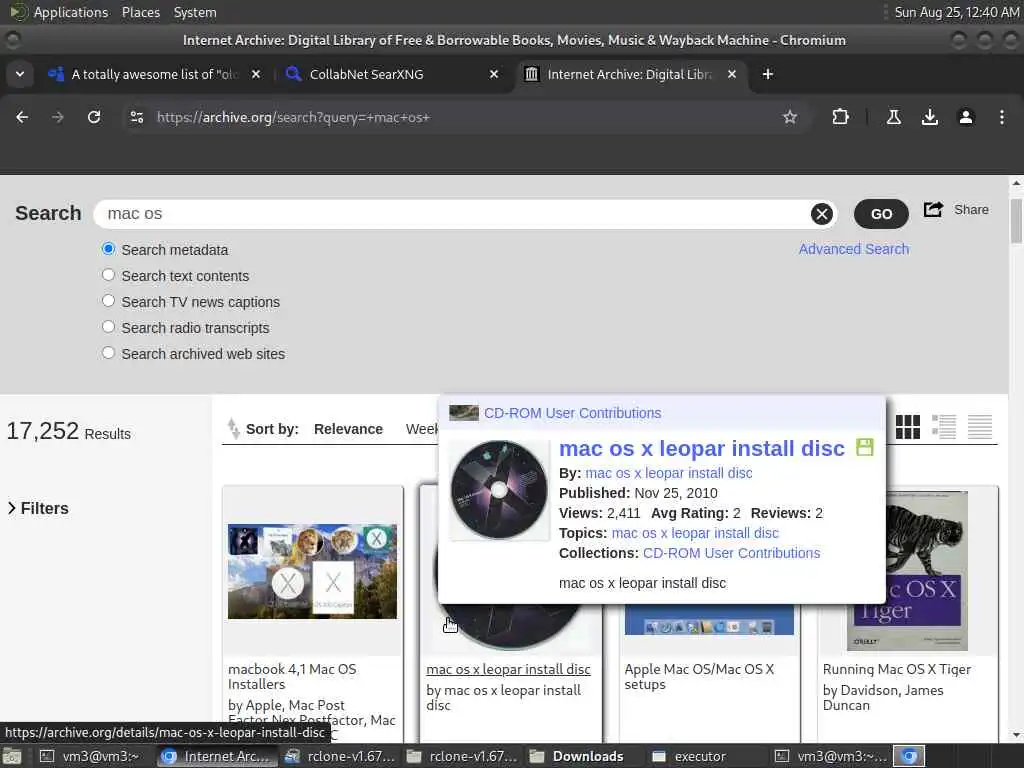Open the Places menu
Screen dimensions: 1024x768
pyautogui.click(x=140, y=12)
